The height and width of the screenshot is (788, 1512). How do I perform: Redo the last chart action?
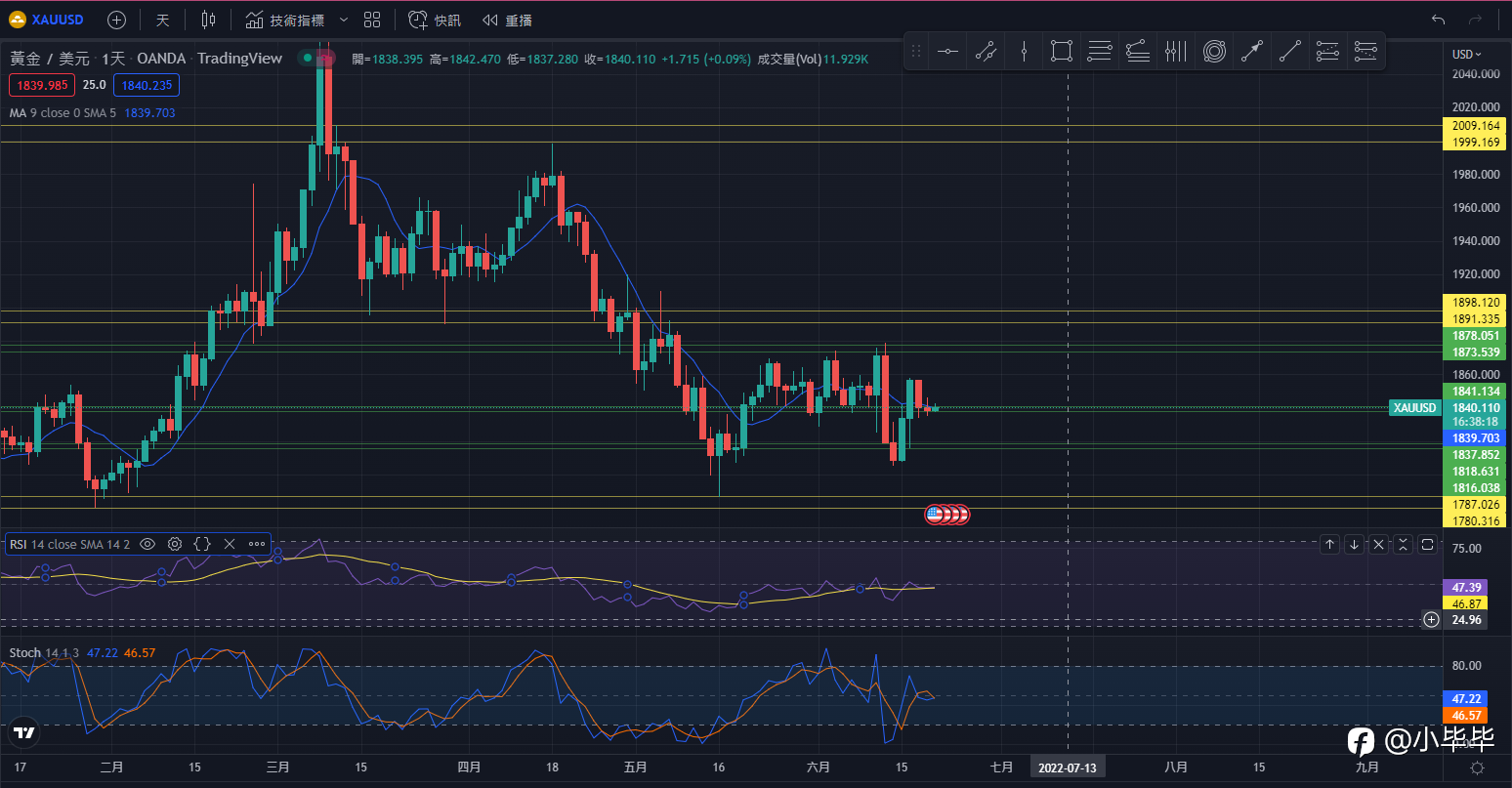tap(1475, 20)
